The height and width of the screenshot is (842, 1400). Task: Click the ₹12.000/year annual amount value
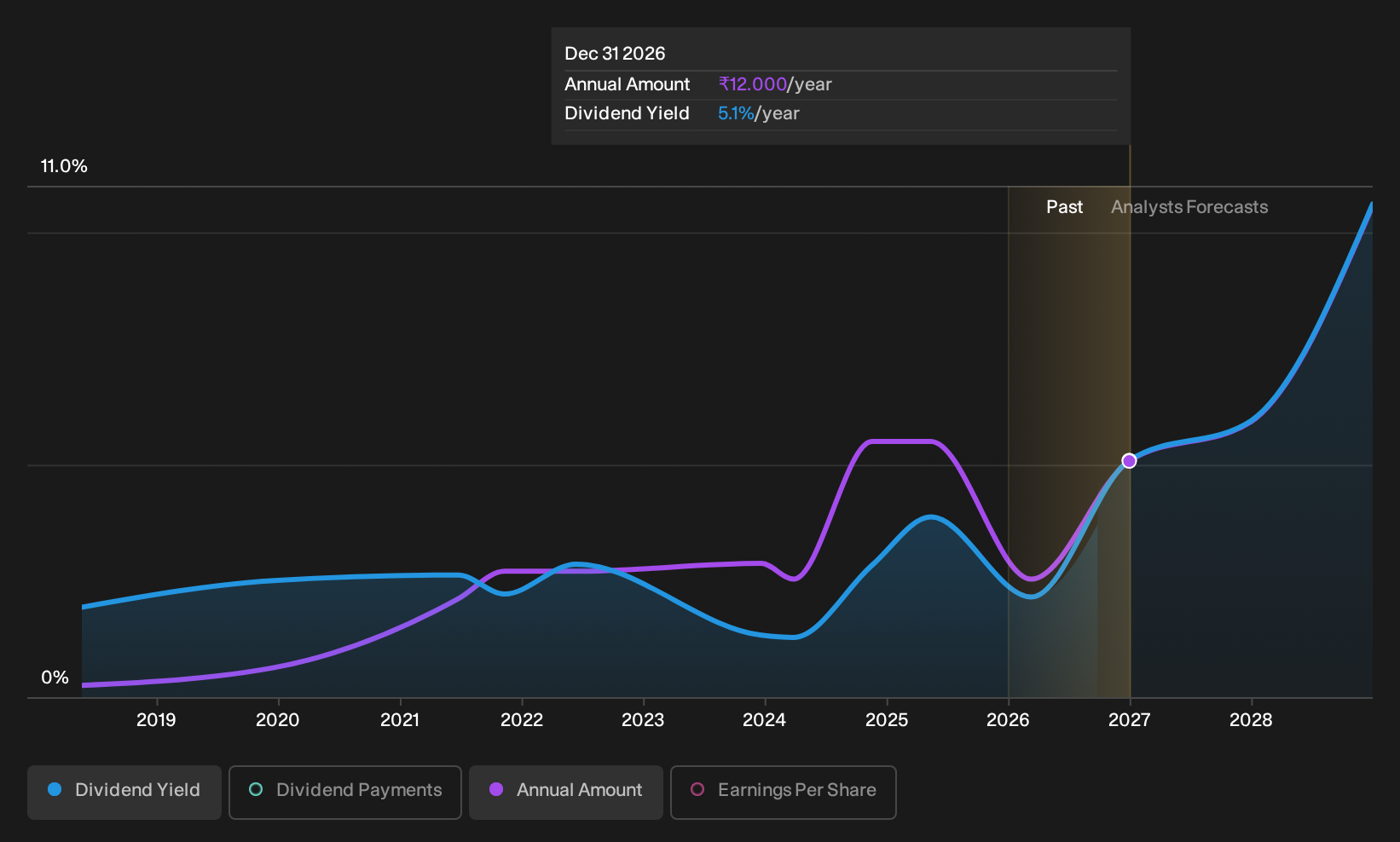(775, 84)
